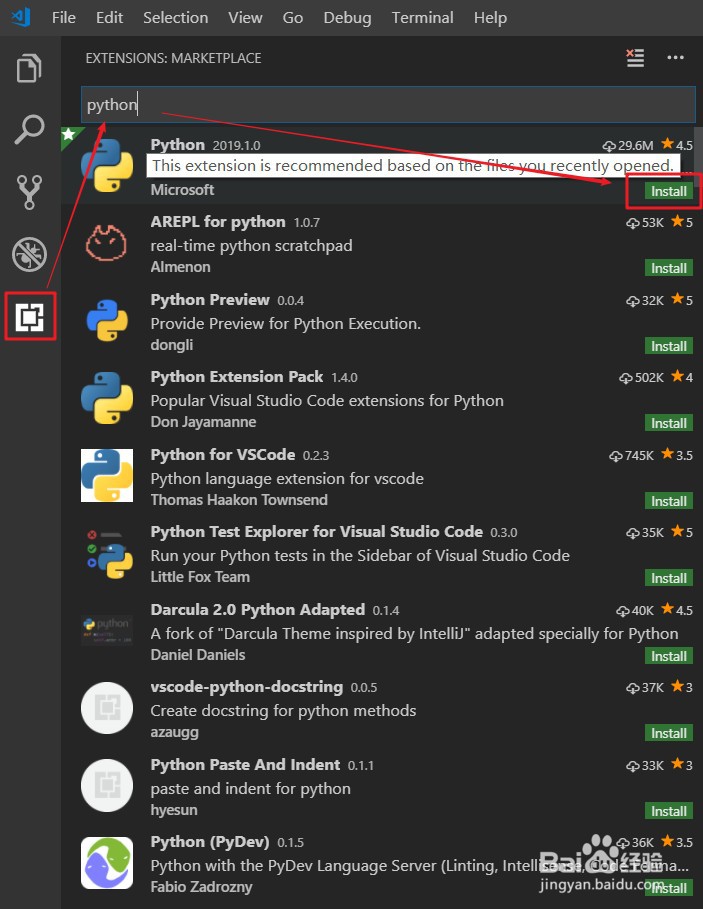703x909 pixels.
Task: Install Python Paste And Indent
Action: tap(669, 811)
